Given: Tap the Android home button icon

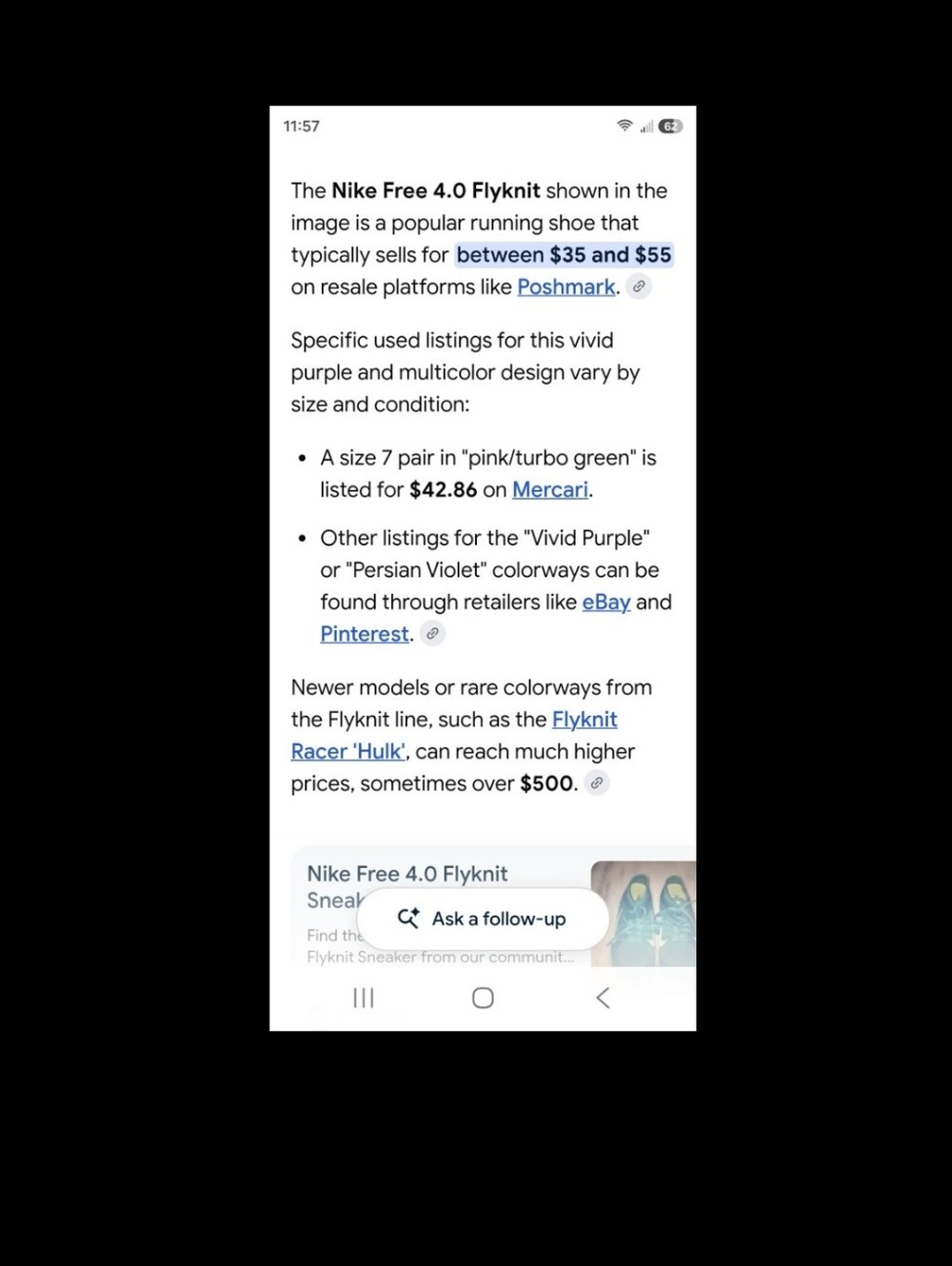Looking at the screenshot, I should tap(483, 998).
